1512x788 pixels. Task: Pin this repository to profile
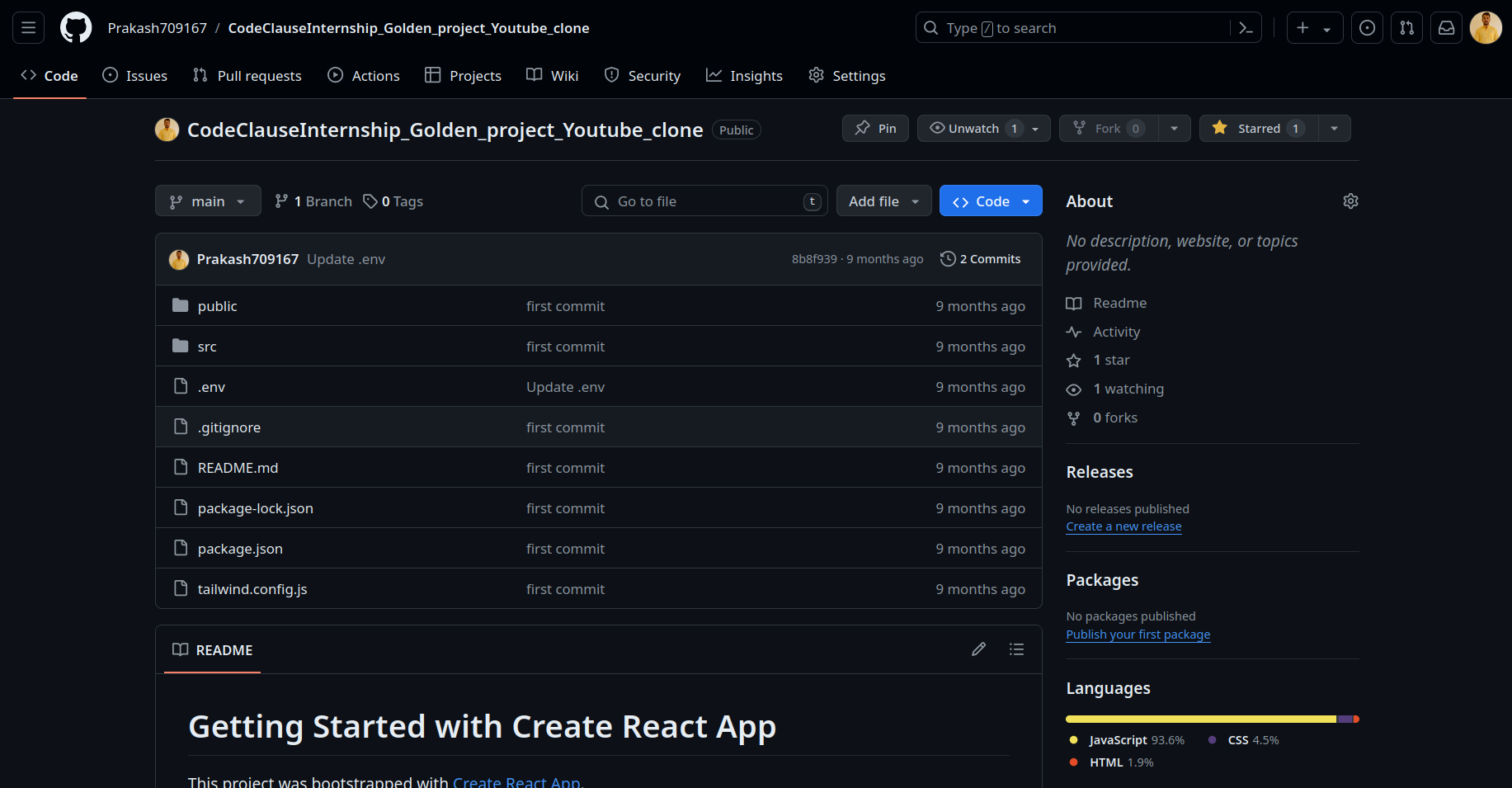point(875,129)
